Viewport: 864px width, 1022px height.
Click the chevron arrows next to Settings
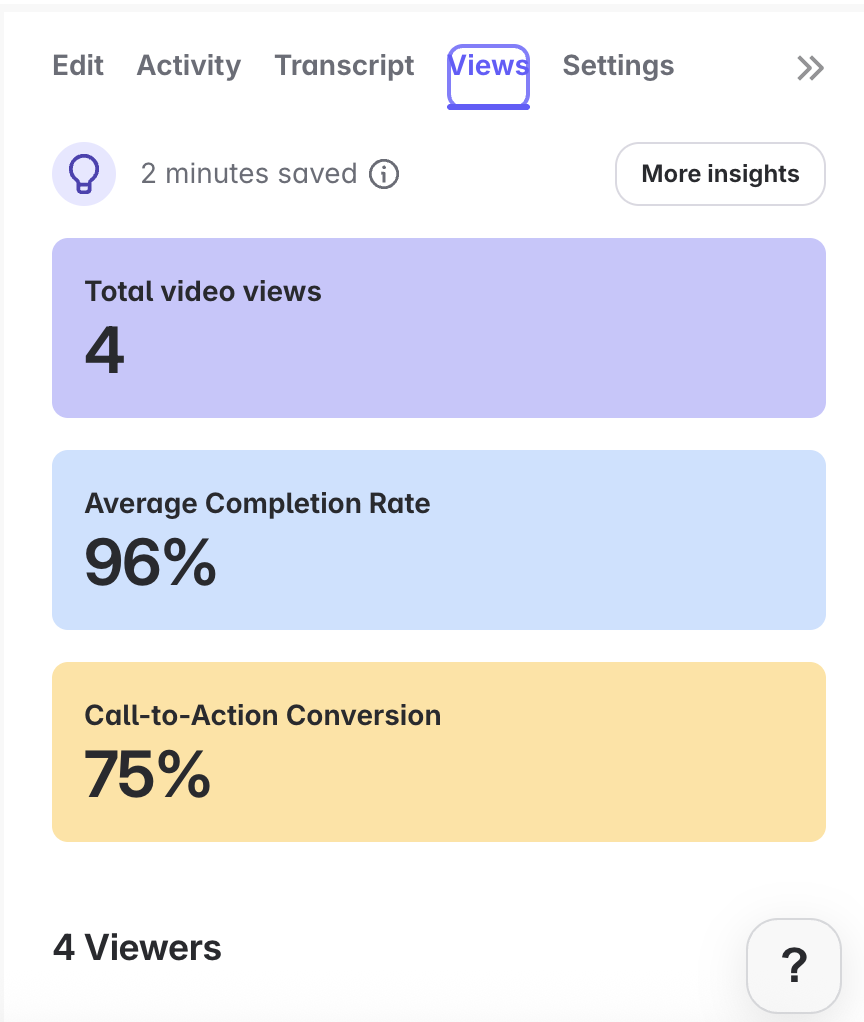pos(809,68)
